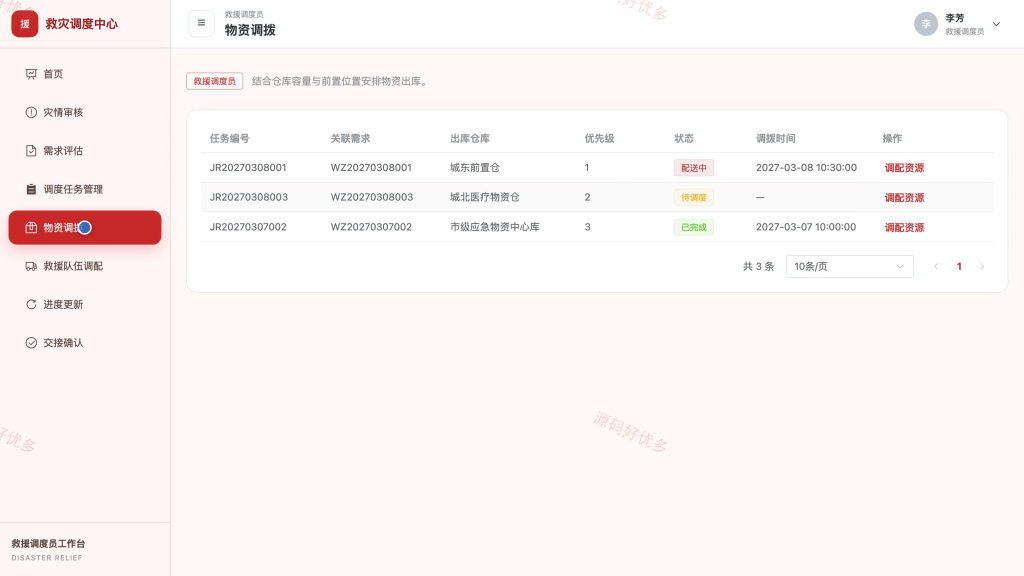Click task number JR20270307002
This screenshot has width=1024, height=576.
click(x=248, y=227)
